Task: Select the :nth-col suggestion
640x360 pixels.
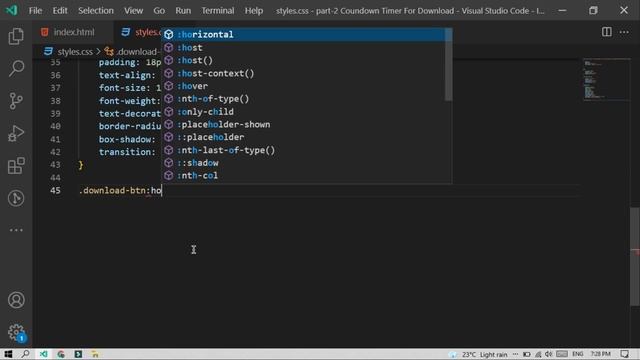Action: point(304,176)
